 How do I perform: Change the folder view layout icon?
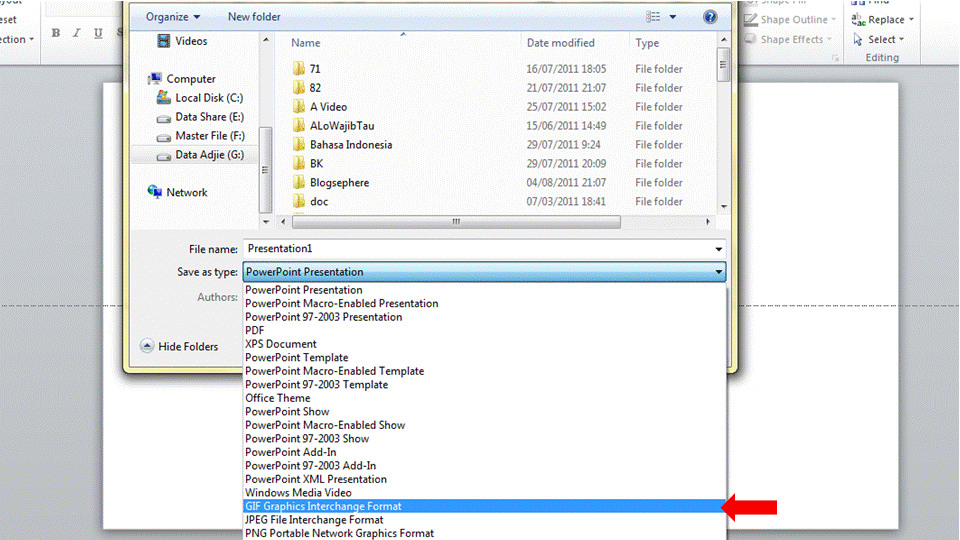653,17
